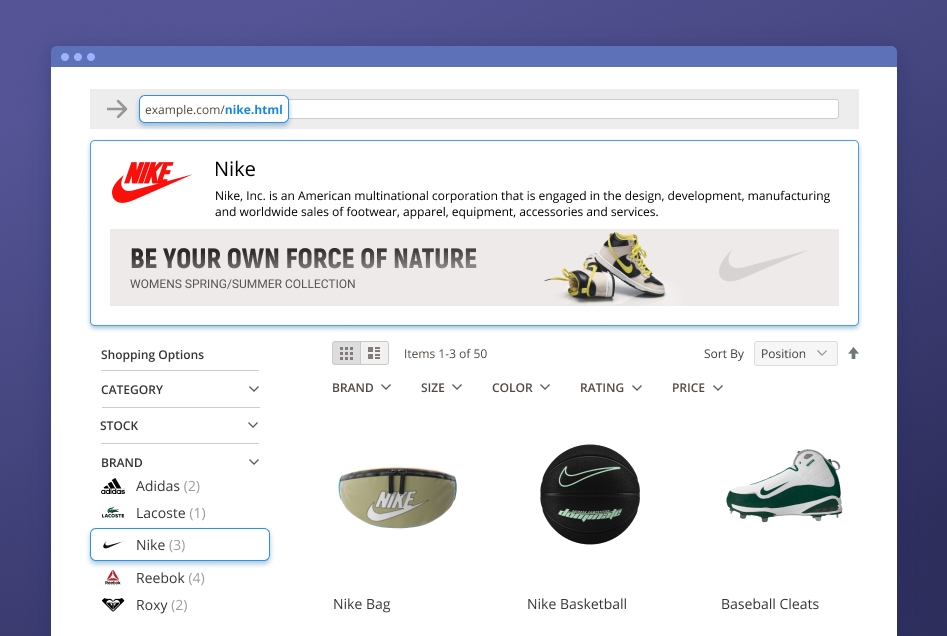Viewport: 947px width, 636px height.
Task: Switch to list view mode
Action: coord(375,353)
